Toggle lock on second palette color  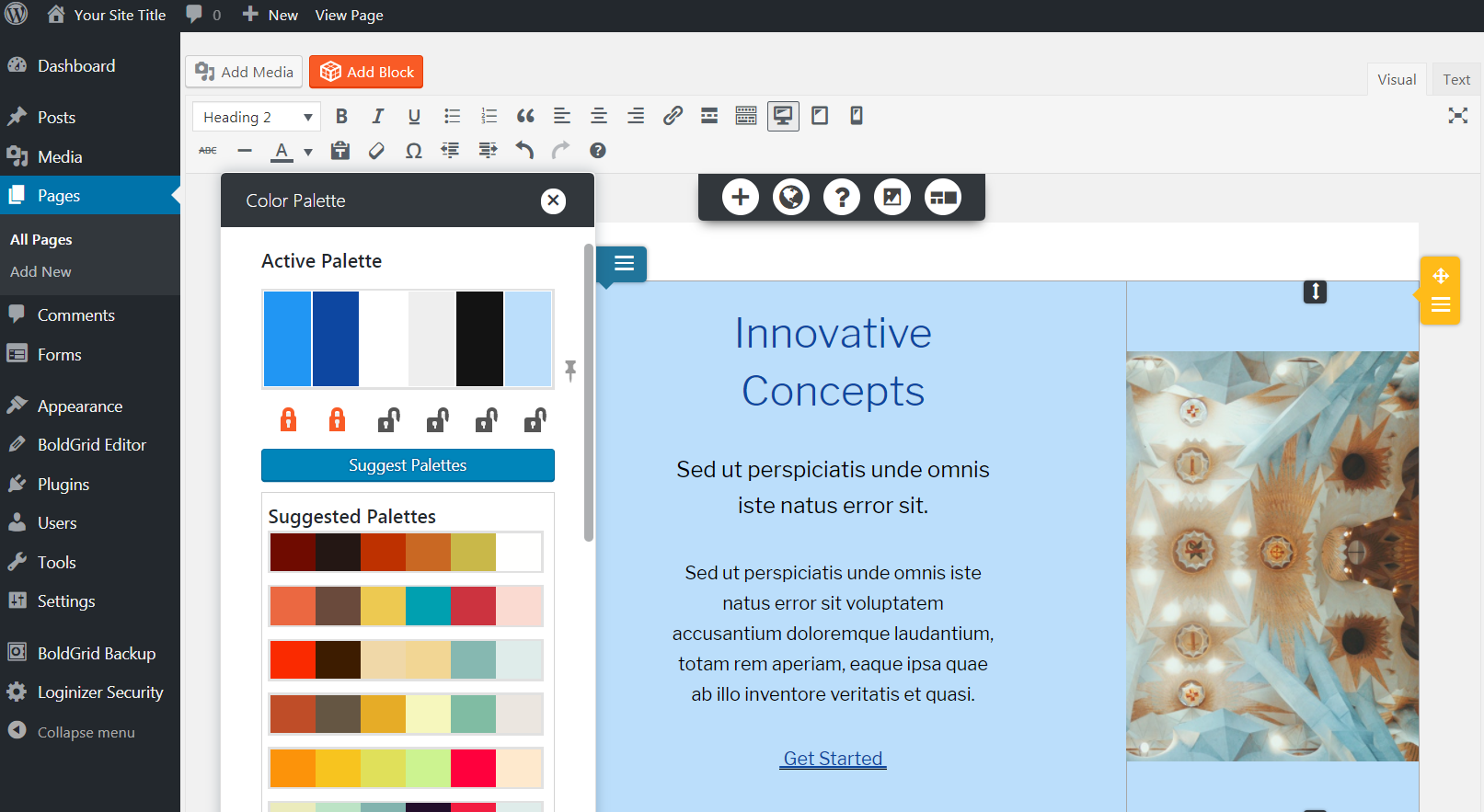click(338, 420)
